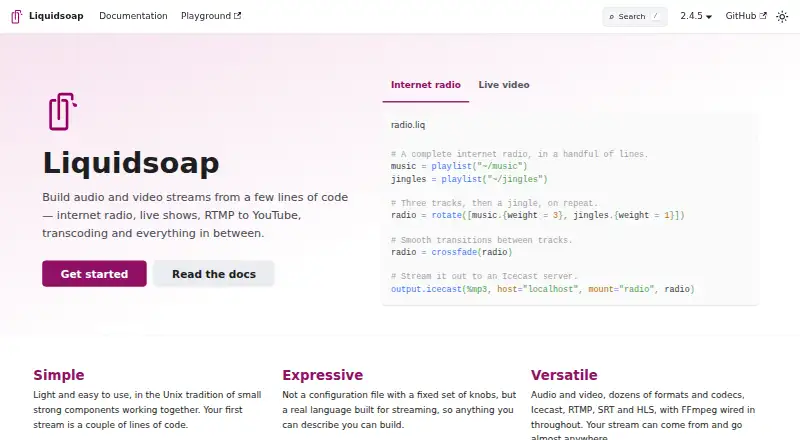Switch to the Live video tab
Viewport: 800px width, 440px height.
point(504,85)
